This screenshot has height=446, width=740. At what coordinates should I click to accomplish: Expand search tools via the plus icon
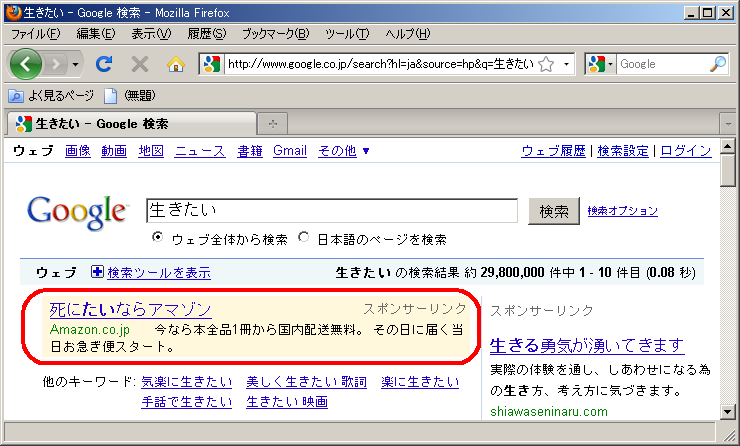tap(97, 272)
